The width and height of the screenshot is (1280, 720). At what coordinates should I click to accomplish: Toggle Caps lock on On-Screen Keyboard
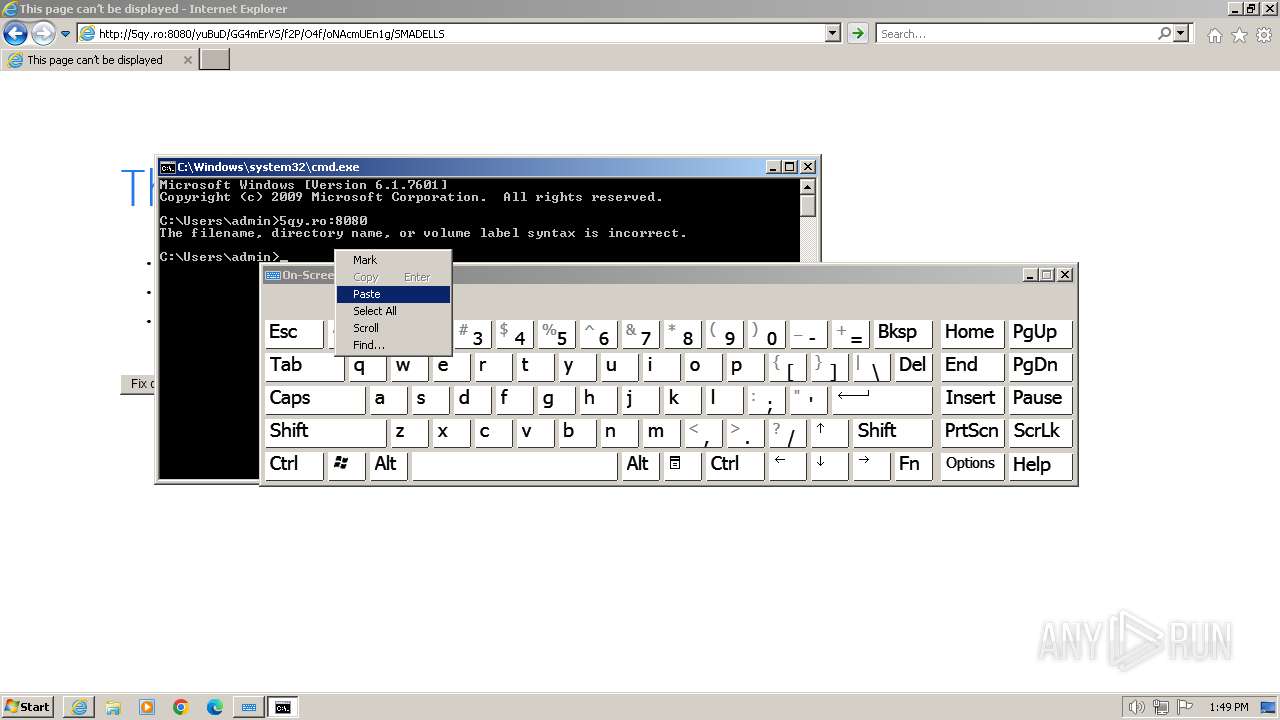[315, 399]
